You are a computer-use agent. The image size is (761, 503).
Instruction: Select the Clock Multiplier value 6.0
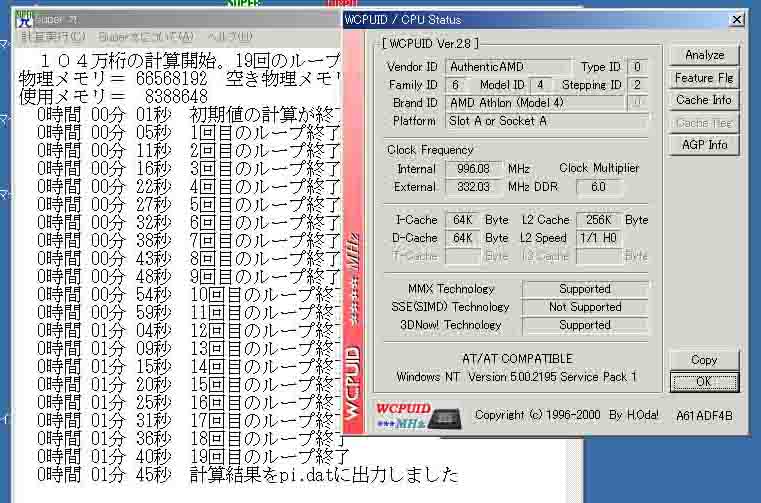(599, 187)
